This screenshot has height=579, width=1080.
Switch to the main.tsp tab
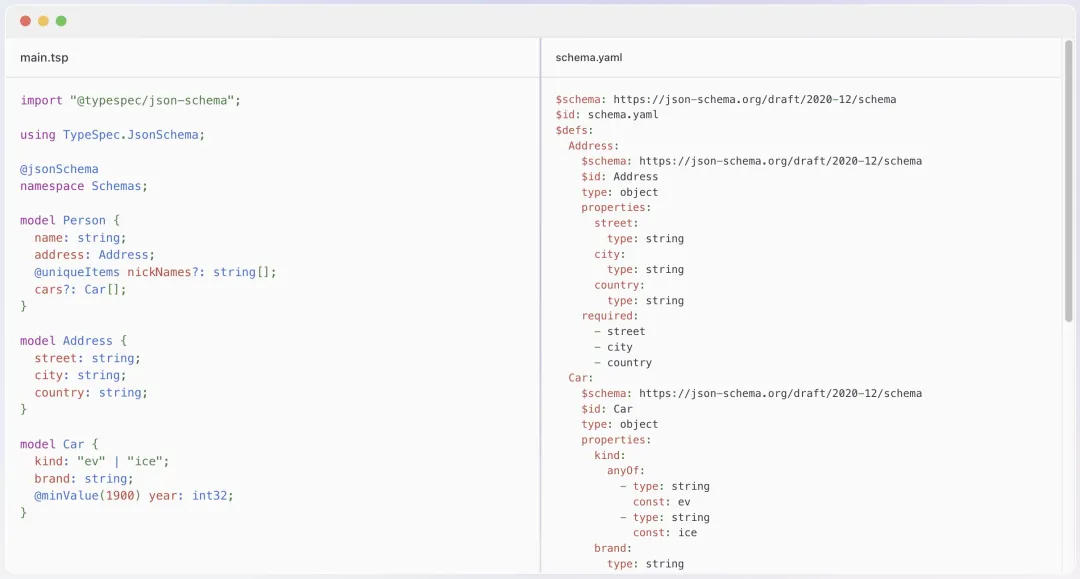[44, 57]
